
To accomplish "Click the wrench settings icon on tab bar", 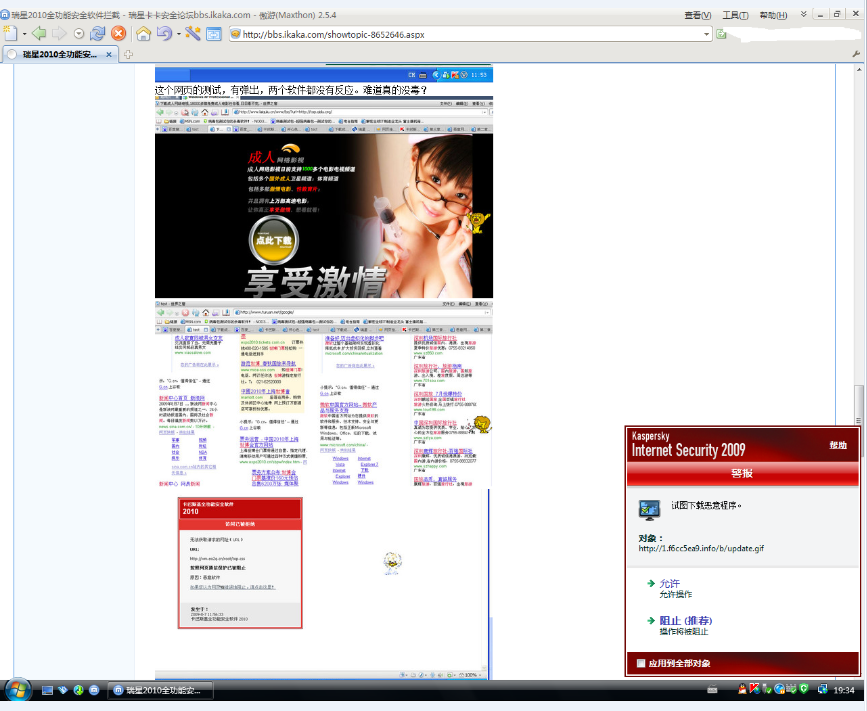I will click(856, 54).
